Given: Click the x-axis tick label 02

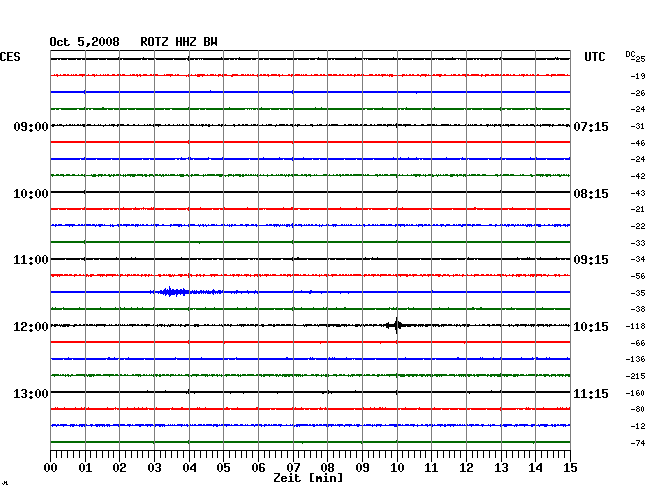Looking at the screenshot, I should click(x=119, y=467).
